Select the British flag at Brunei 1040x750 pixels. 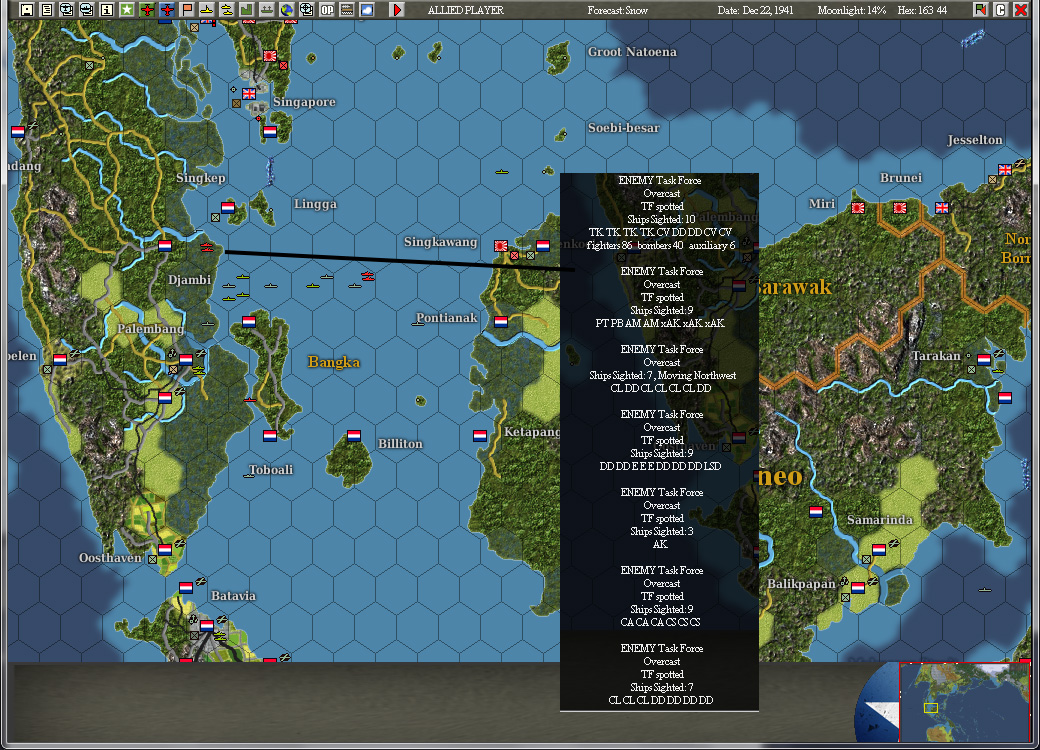pyautogui.click(x=942, y=208)
